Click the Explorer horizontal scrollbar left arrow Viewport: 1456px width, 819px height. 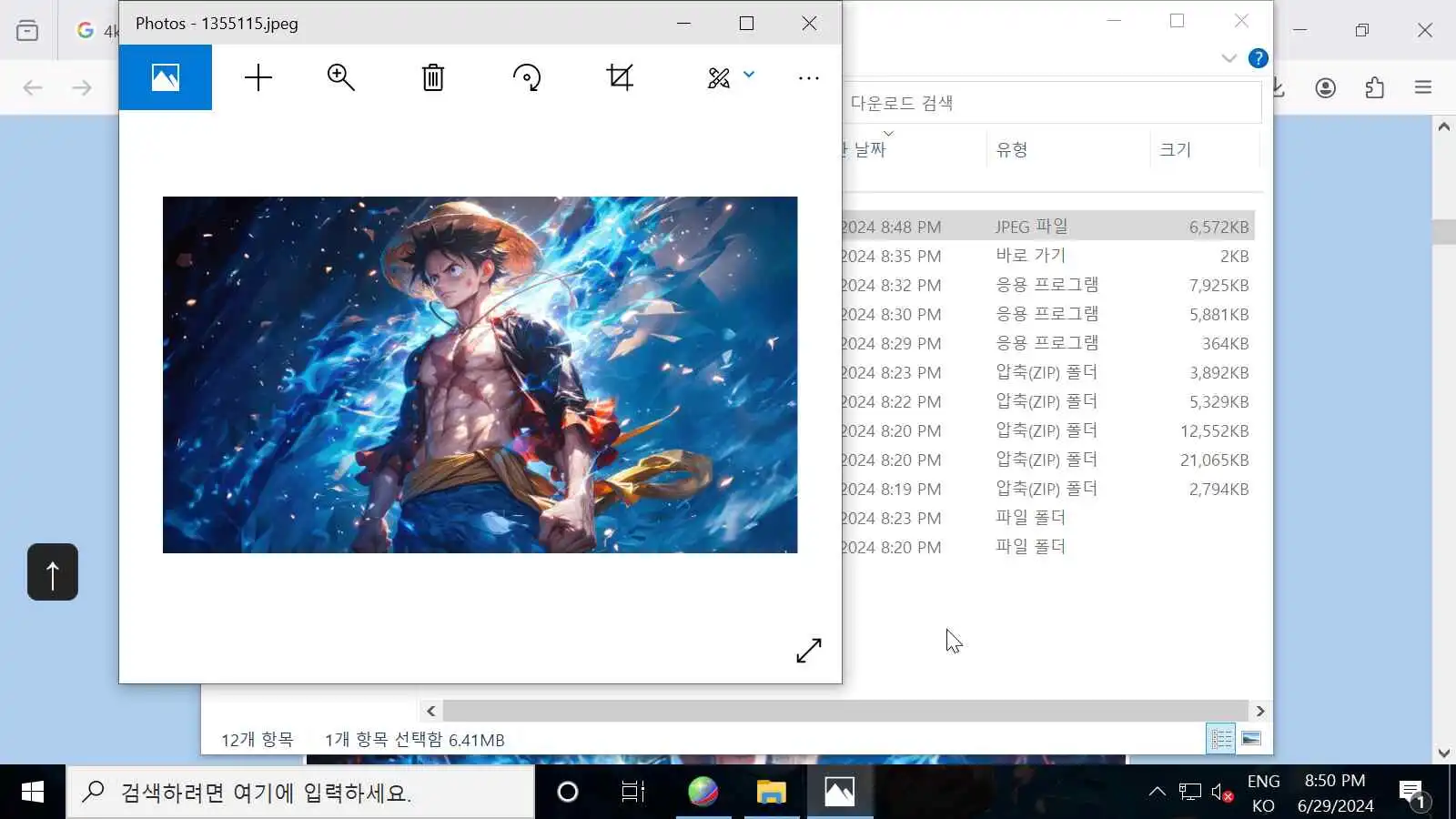pyautogui.click(x=431, y=711)
